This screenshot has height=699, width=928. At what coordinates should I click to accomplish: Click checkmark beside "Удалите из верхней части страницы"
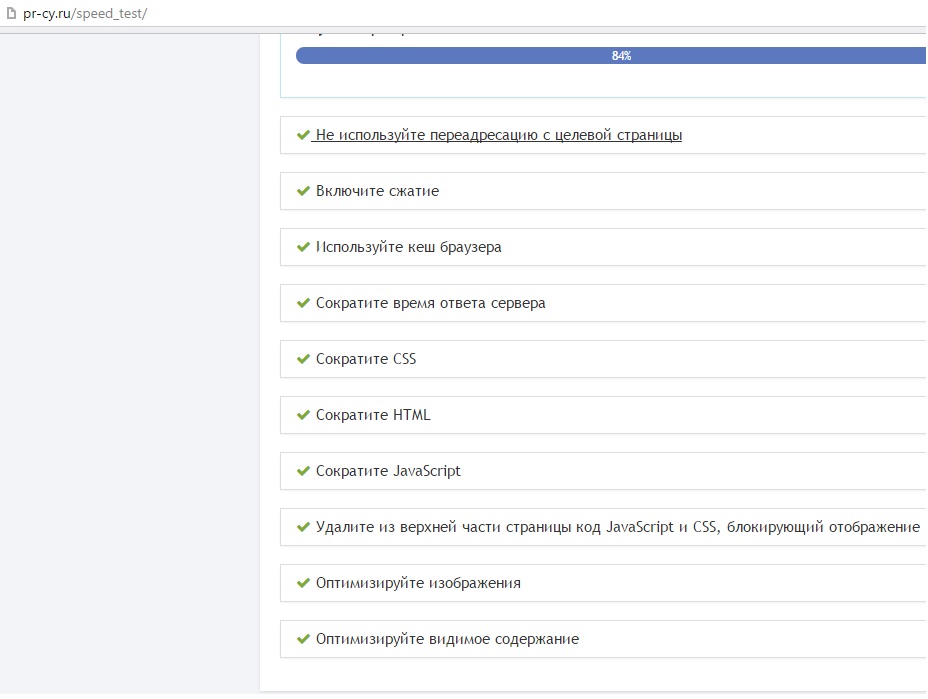(303, 527)
